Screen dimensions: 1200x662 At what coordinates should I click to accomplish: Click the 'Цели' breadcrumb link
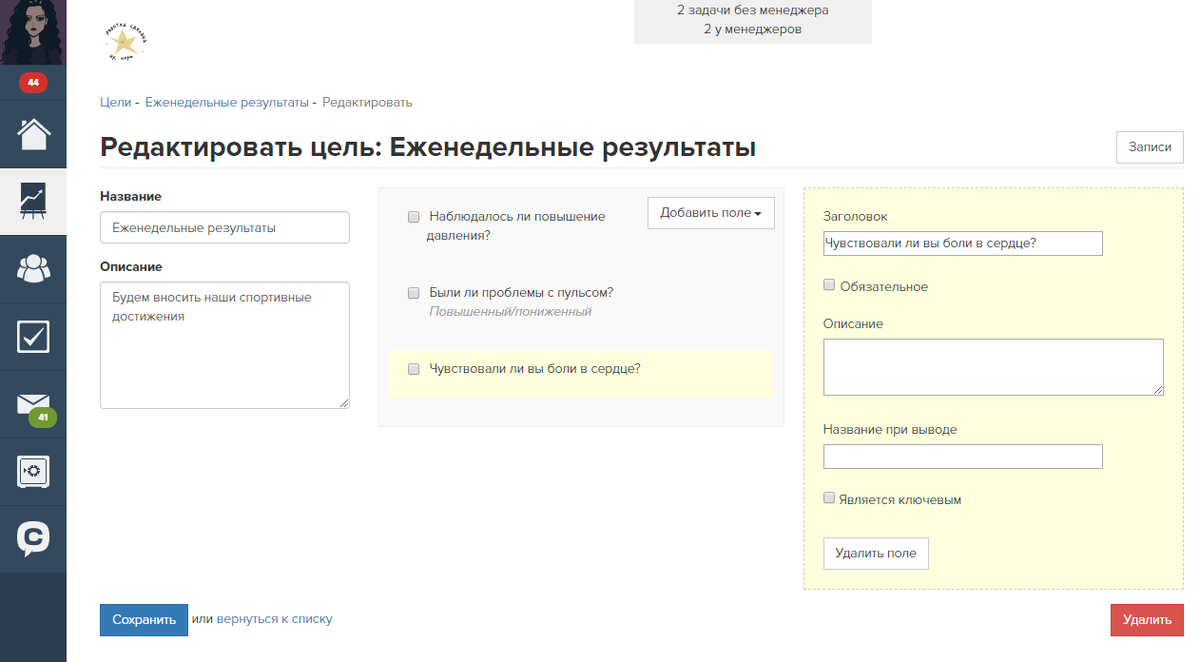pyautogui.click(x=115, y=102)
